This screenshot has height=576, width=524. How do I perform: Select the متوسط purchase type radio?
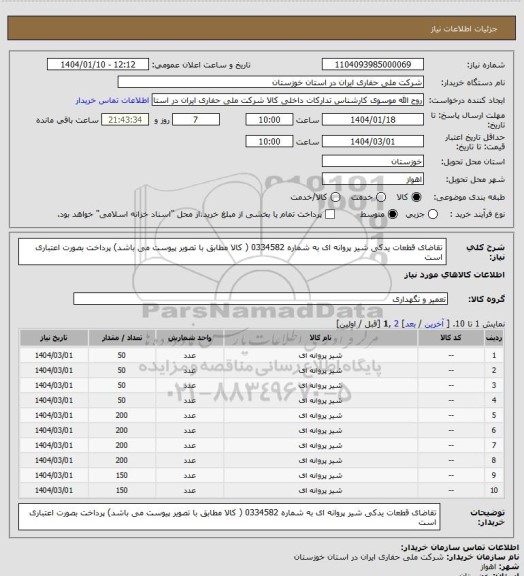point(393,214)
